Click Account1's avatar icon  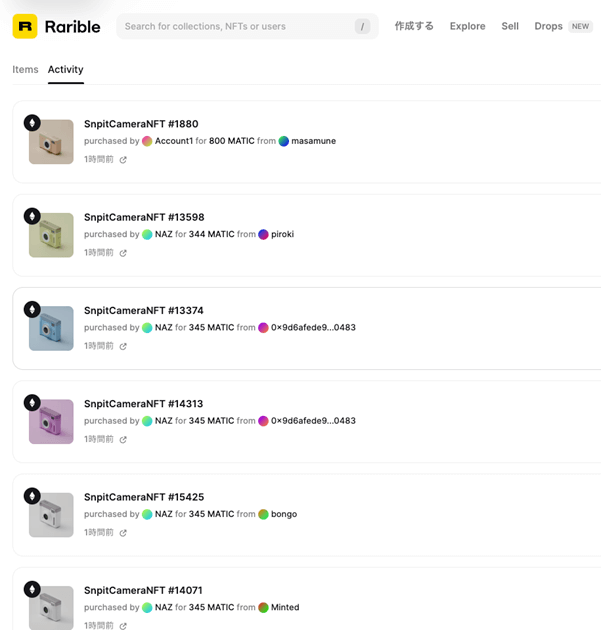click(147, 141)
